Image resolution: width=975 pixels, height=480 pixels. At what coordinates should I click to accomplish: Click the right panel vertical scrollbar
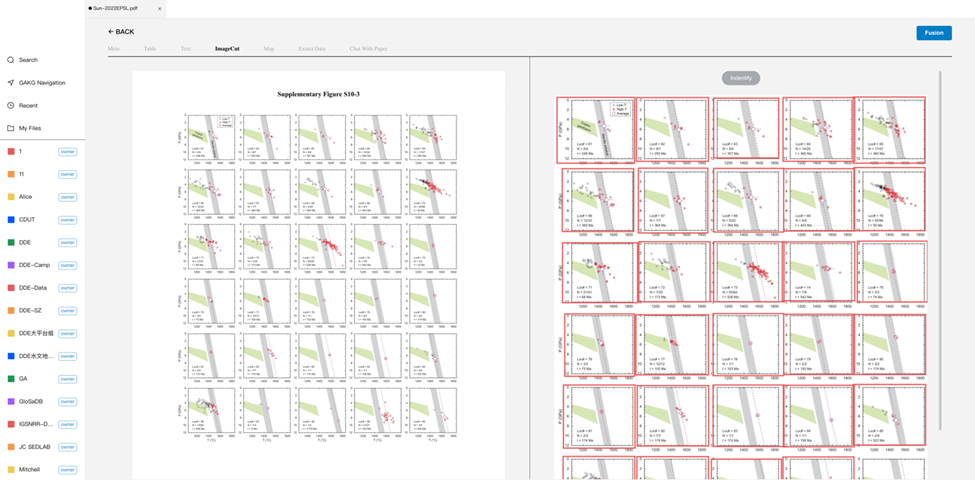pos(940,250)
